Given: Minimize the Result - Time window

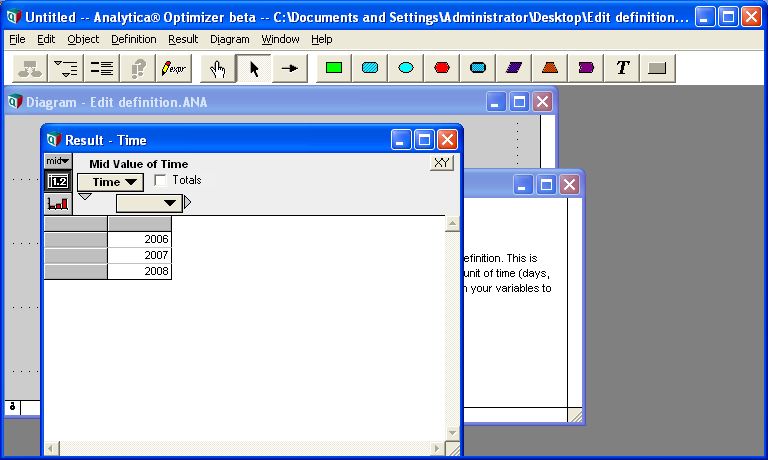Looking at the screenshot, I should point(401,140).
